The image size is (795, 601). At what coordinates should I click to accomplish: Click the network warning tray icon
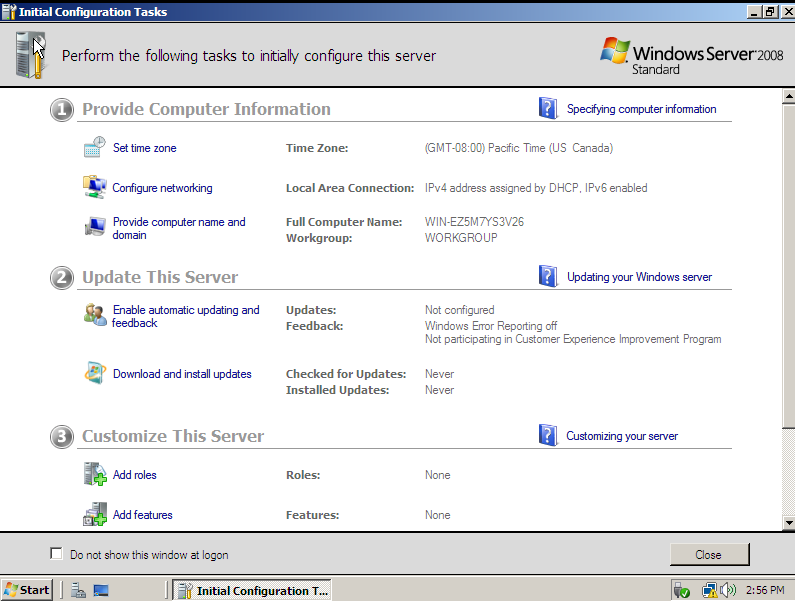coord(709,590)
